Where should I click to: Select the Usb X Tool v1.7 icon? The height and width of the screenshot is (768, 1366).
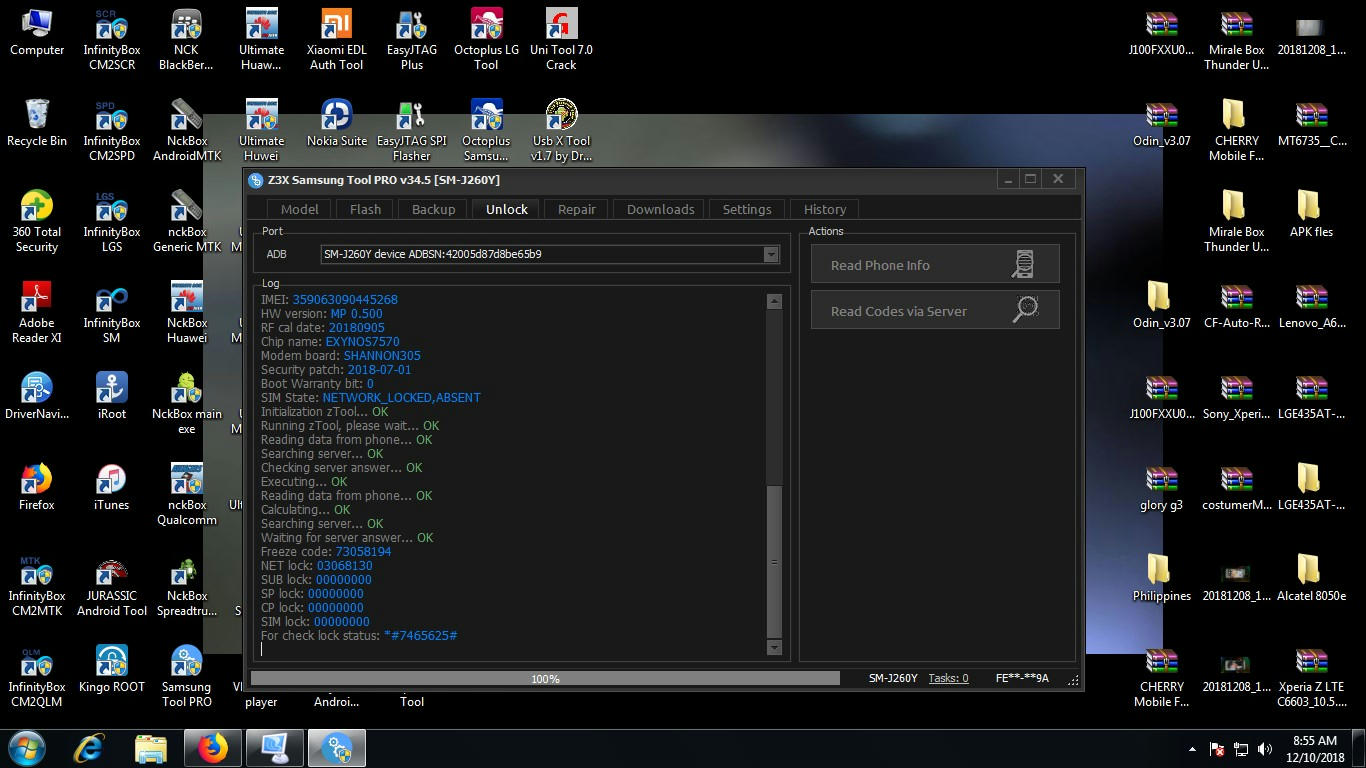pos(561,131)
